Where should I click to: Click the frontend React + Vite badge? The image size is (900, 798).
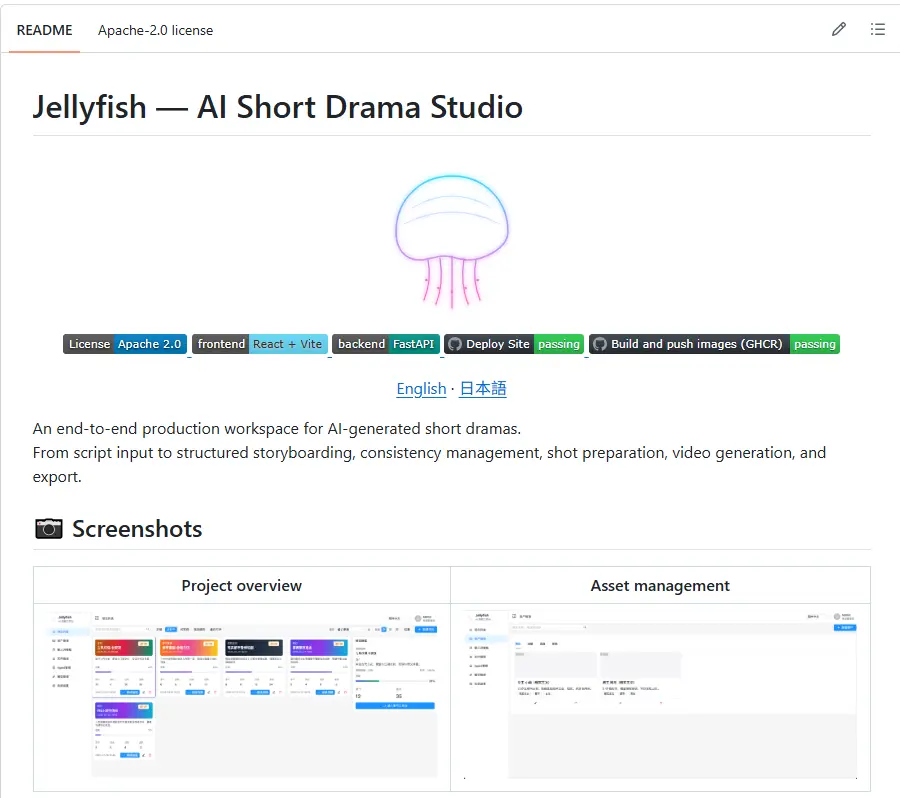[x=260, y=344]
